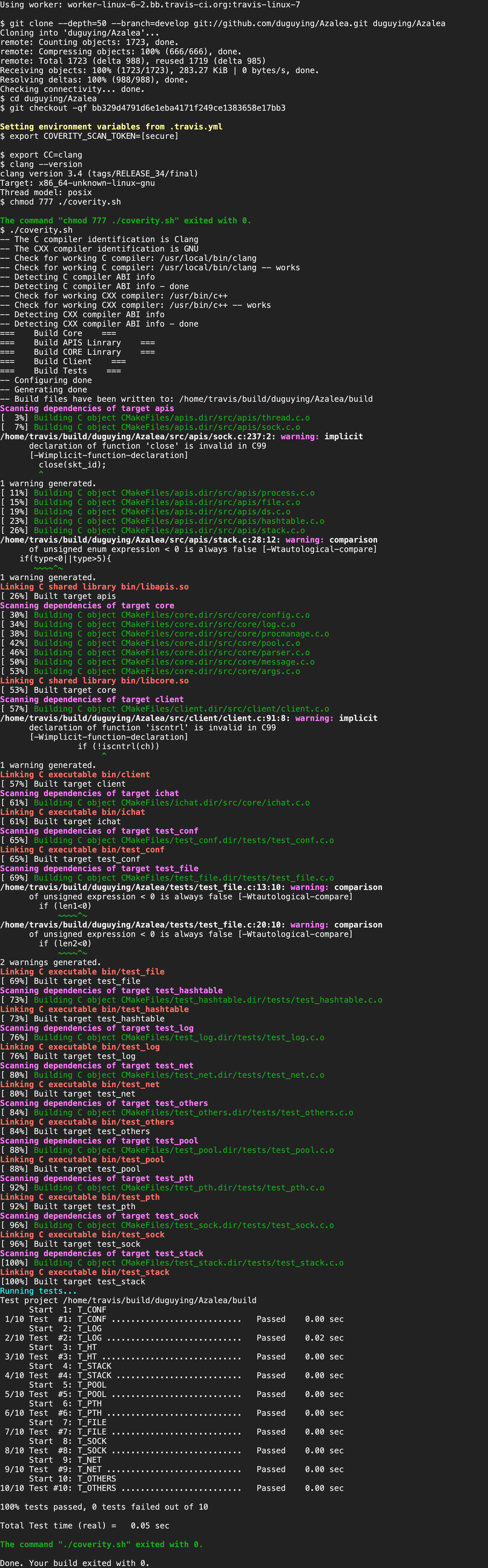Click 'Linking C executable bin/client' line
The image size is (488, 1568).
tap(75, 775)
